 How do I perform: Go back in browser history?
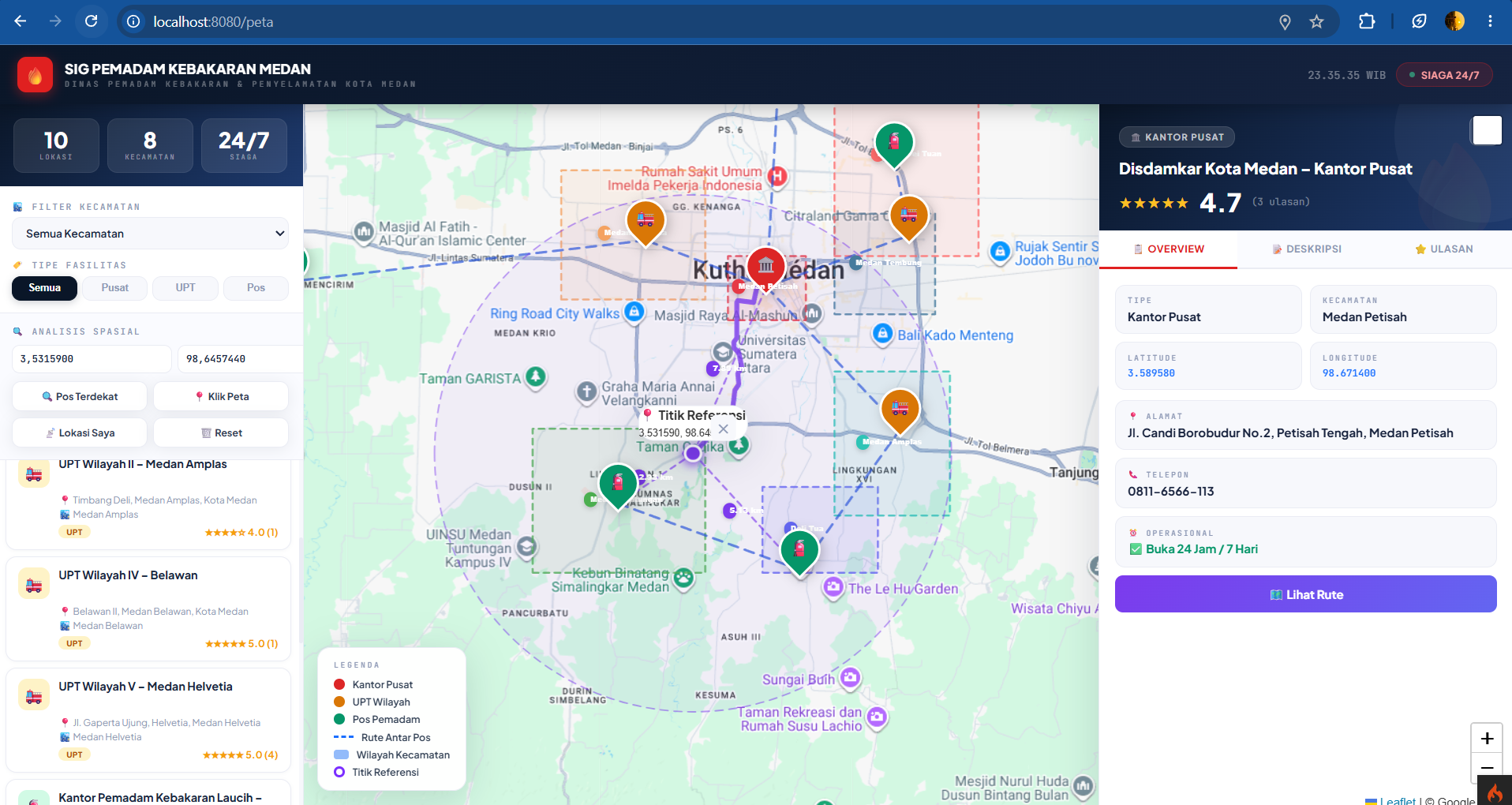click(21, 21)
